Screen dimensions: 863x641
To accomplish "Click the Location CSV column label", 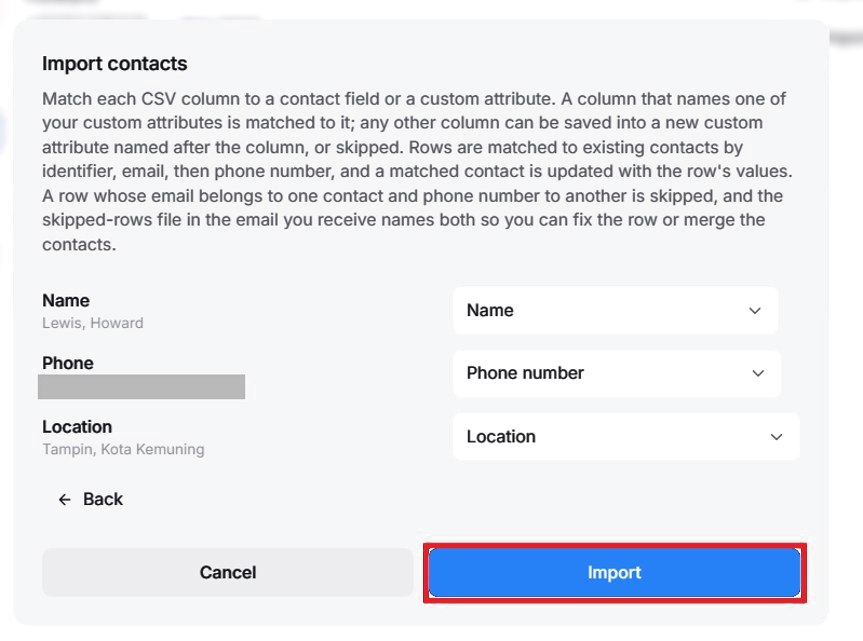I will point(77,427).
